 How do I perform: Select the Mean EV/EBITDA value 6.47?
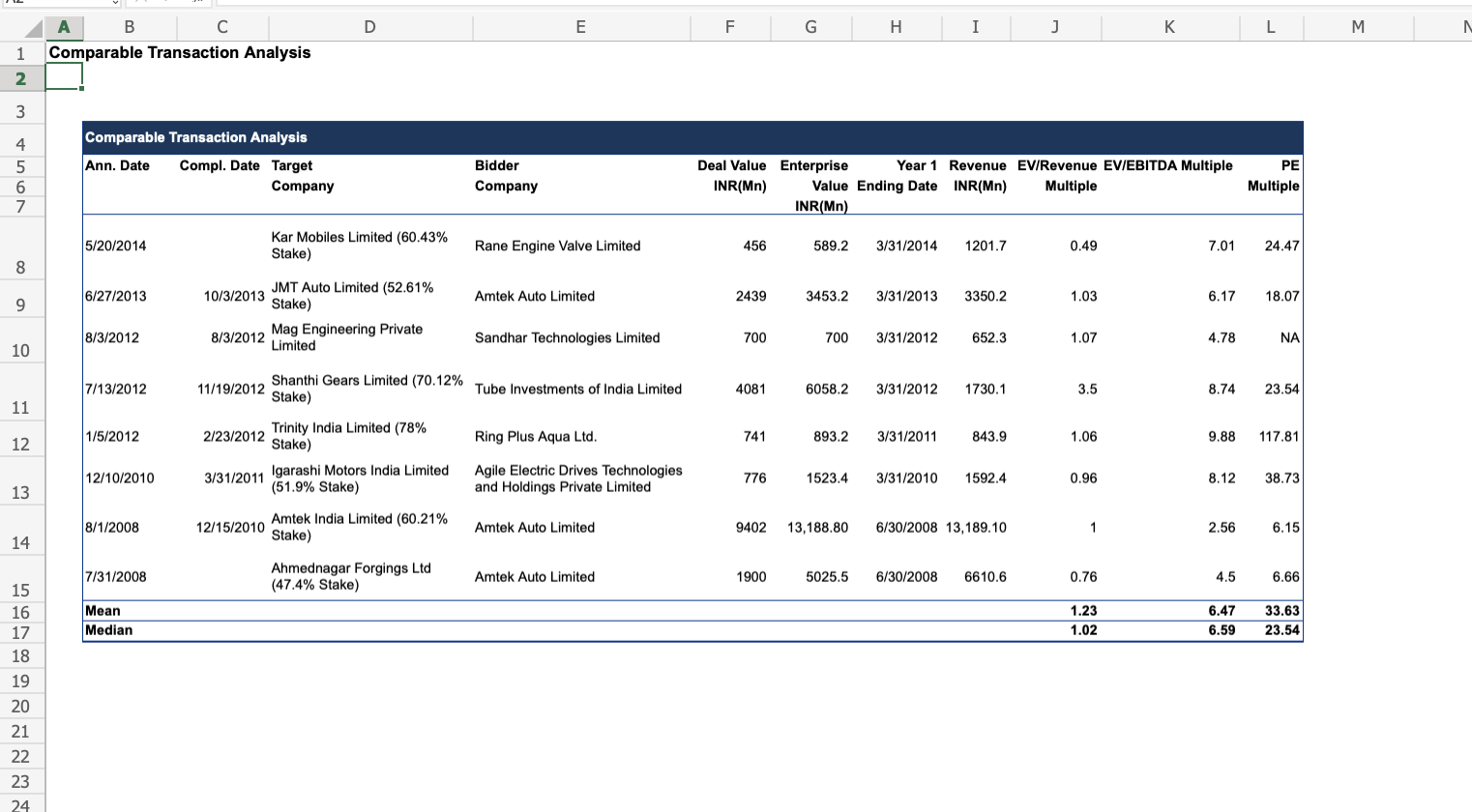click(x=1221, y=611)
